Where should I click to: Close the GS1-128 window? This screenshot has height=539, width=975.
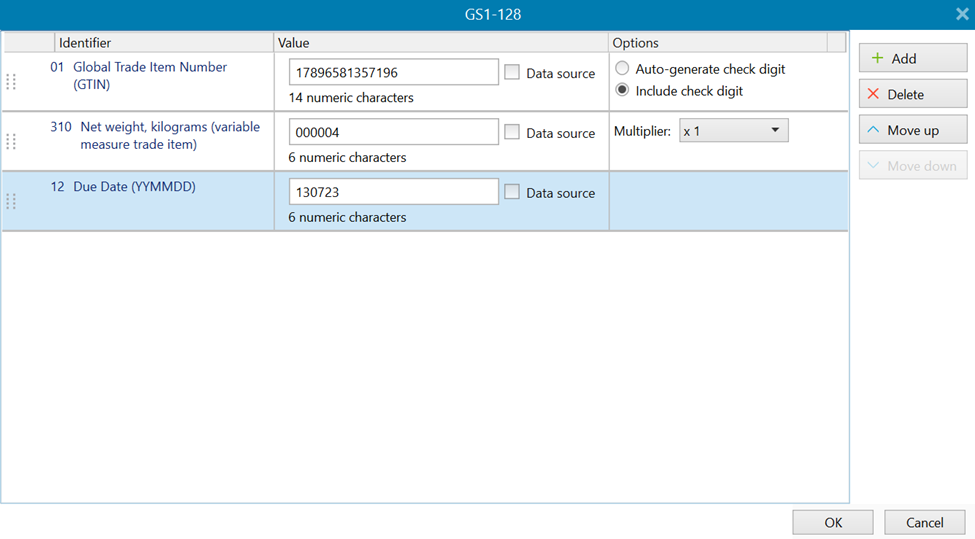[962, 14]
